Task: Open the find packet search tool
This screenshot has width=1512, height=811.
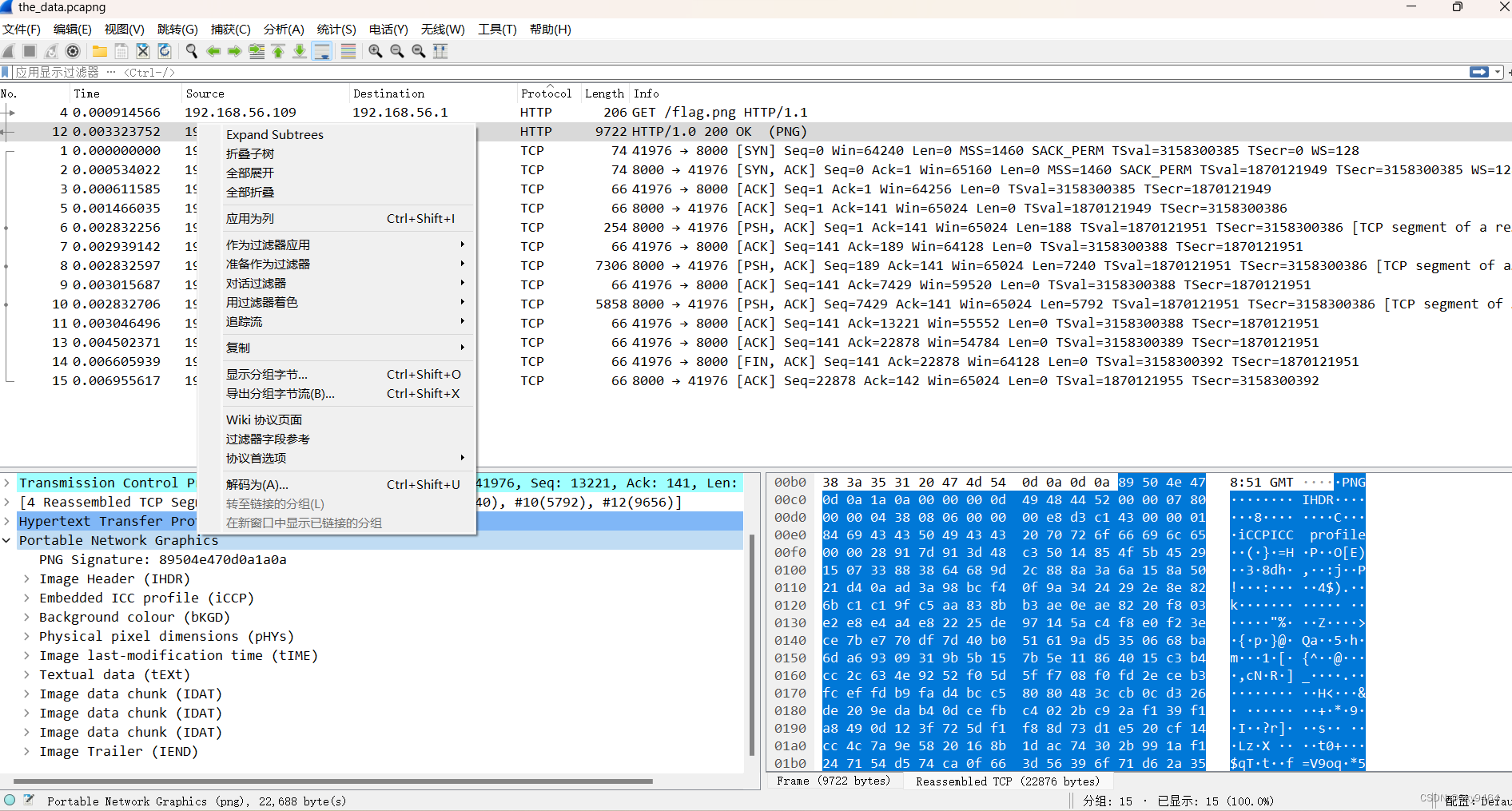Action: (x=191, y=51)
